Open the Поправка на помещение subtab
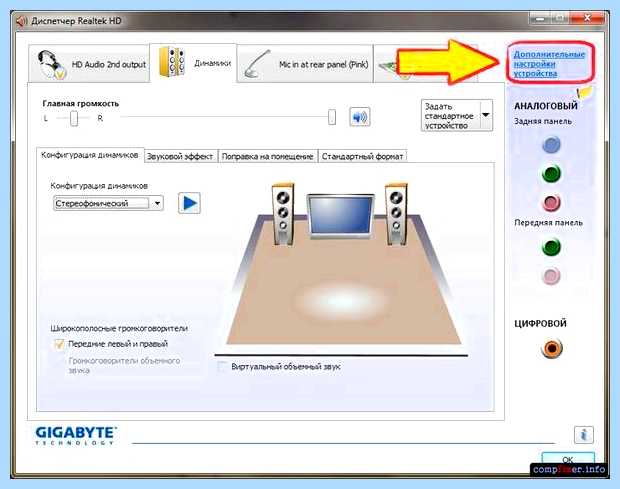620x489 pixels. 268,156
